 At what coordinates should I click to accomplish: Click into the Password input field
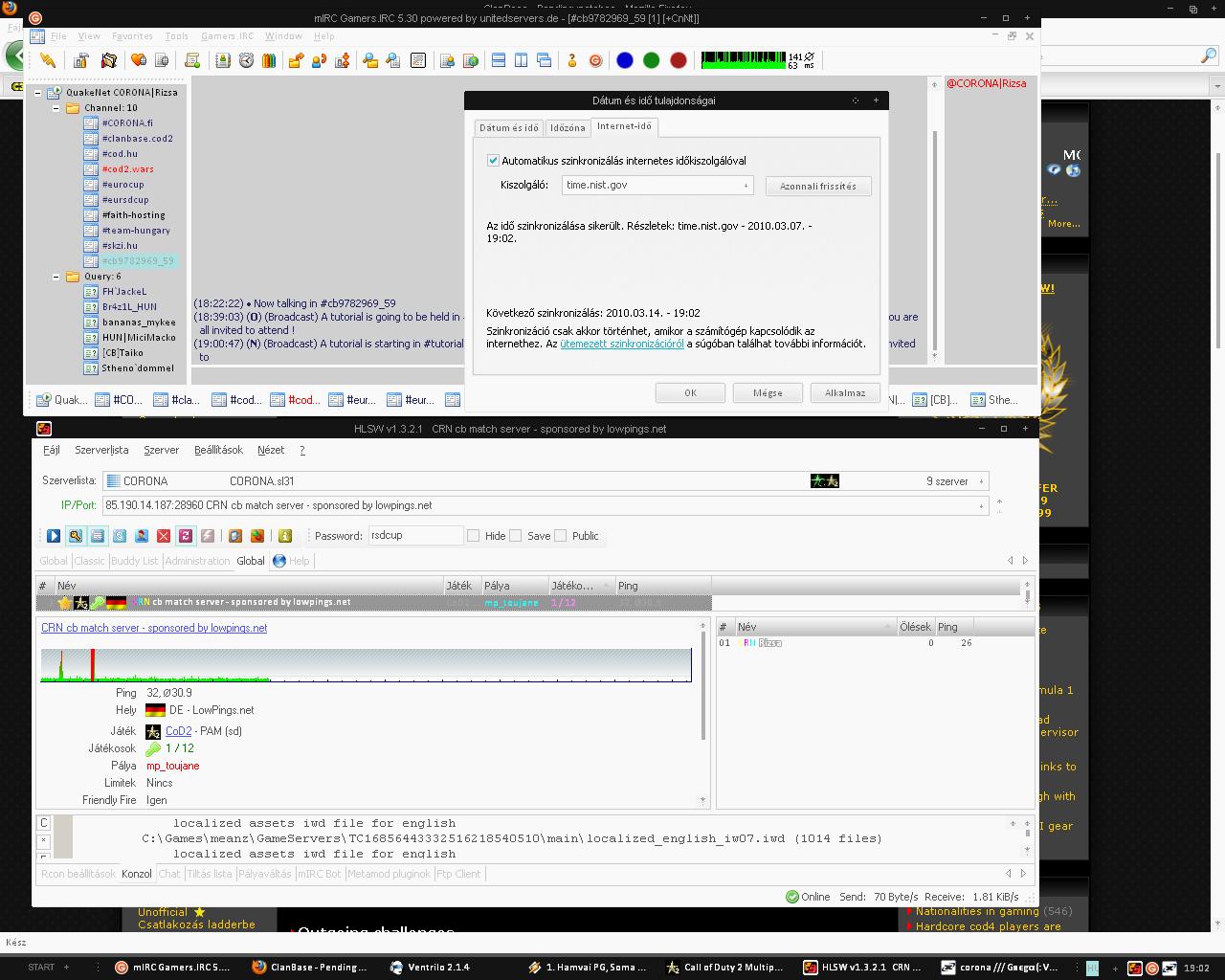414,536
